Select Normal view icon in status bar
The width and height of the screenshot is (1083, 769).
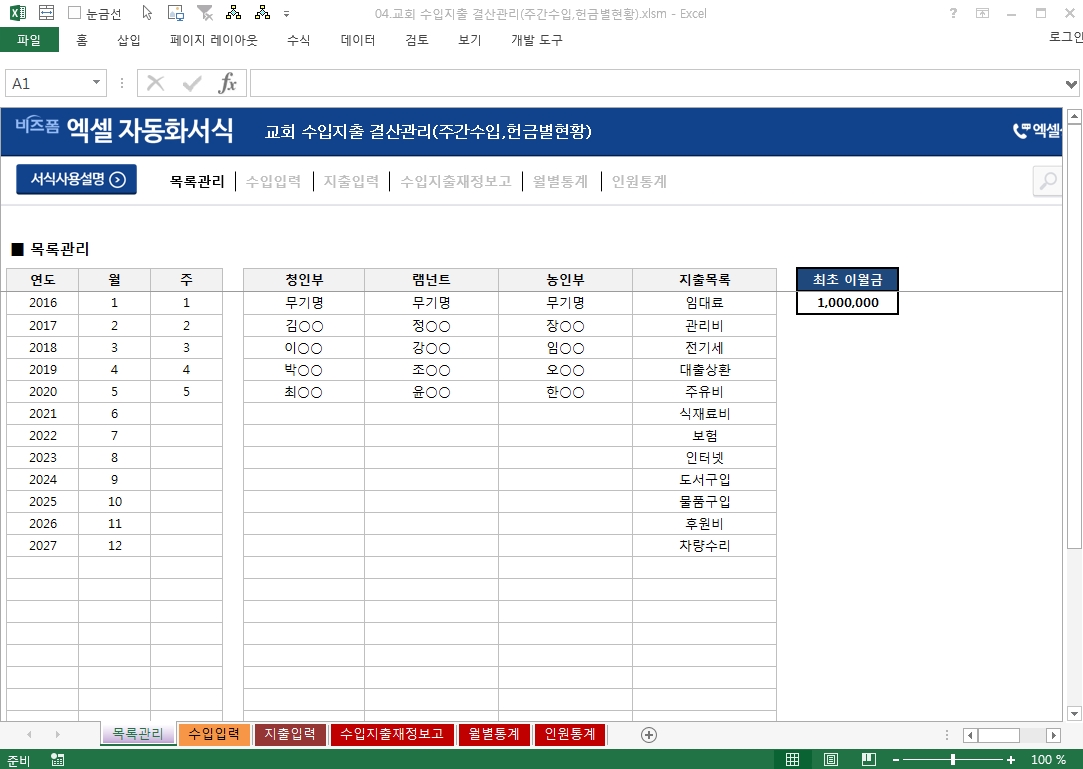click(793, 760)
